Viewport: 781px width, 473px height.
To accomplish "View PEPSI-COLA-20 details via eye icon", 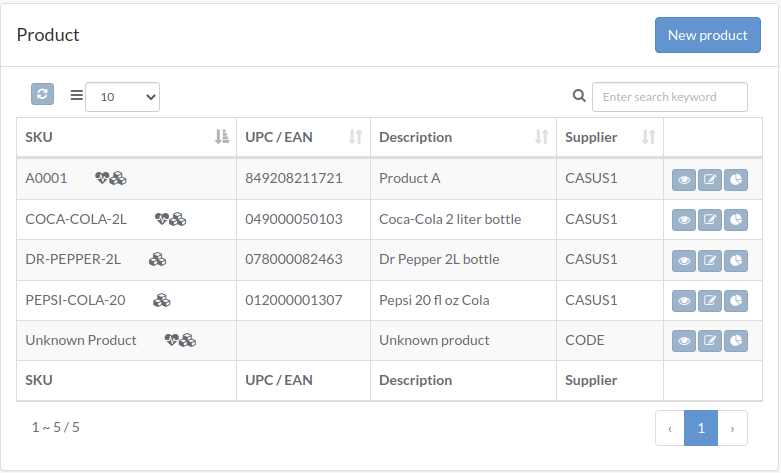I will click(684, 301).
